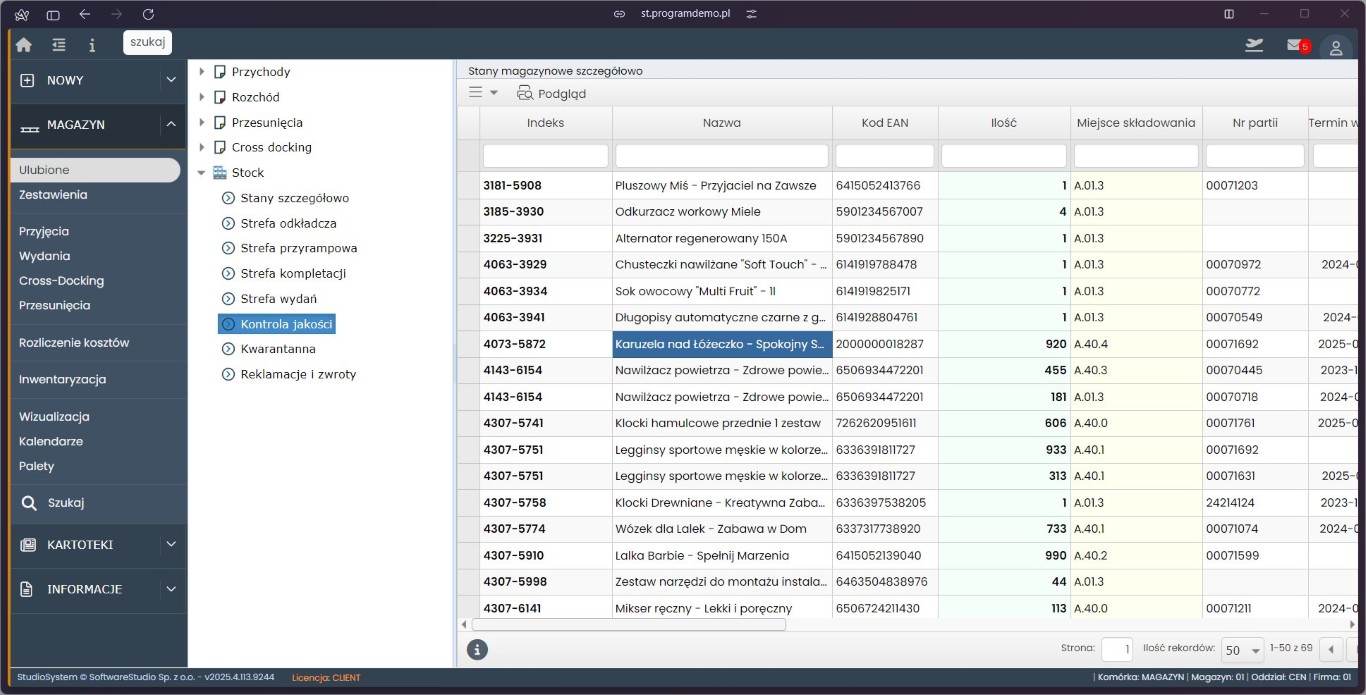Image resolution: width=1366 pixels, height=695 pixels.
Task: Click the szukaj search button
Action: [148, 42]
